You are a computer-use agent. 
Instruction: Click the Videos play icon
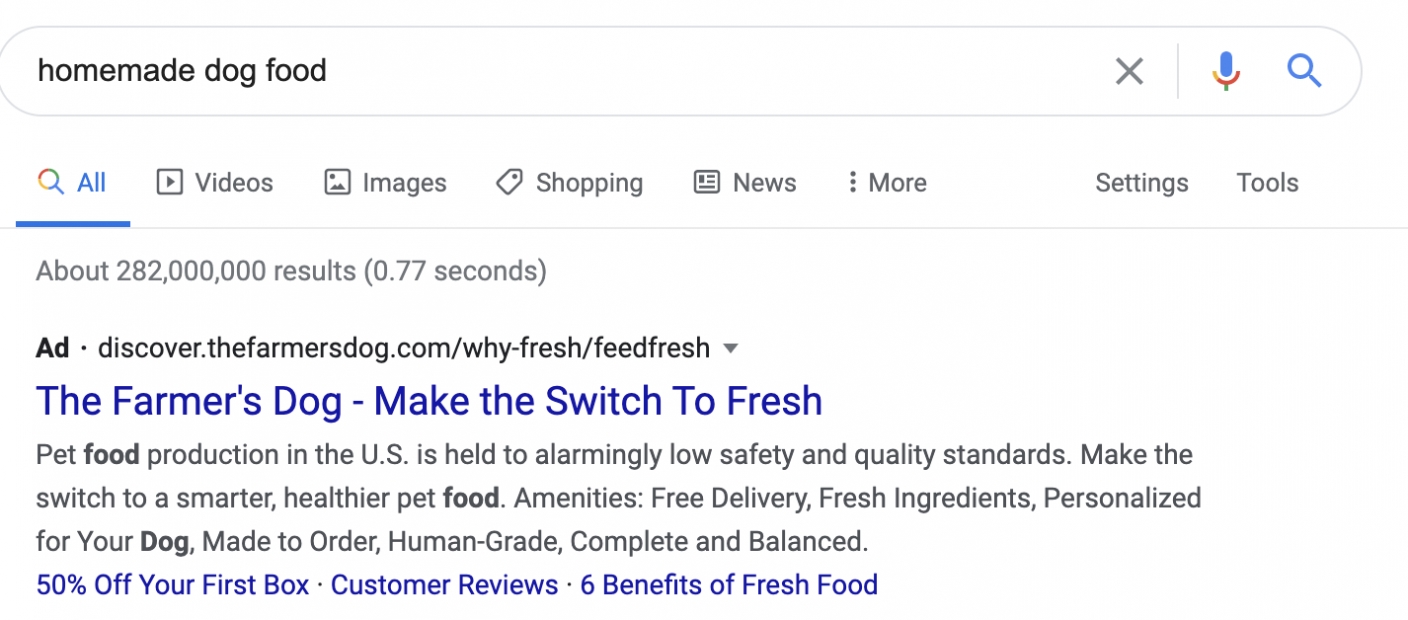click(x=168, y=182)
